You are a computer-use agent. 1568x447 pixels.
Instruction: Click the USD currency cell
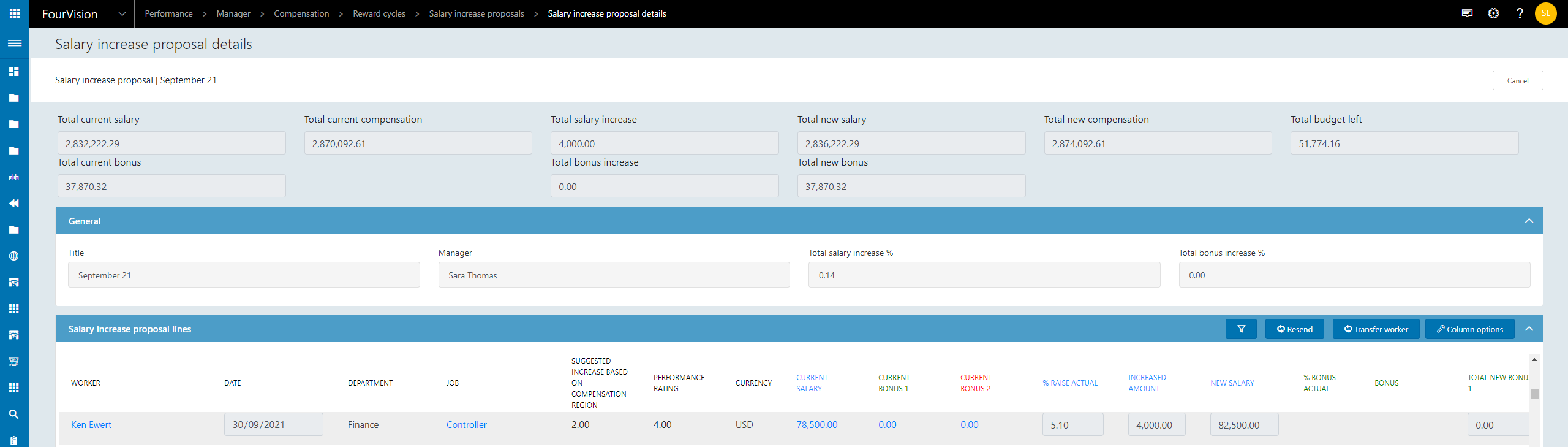744,424
